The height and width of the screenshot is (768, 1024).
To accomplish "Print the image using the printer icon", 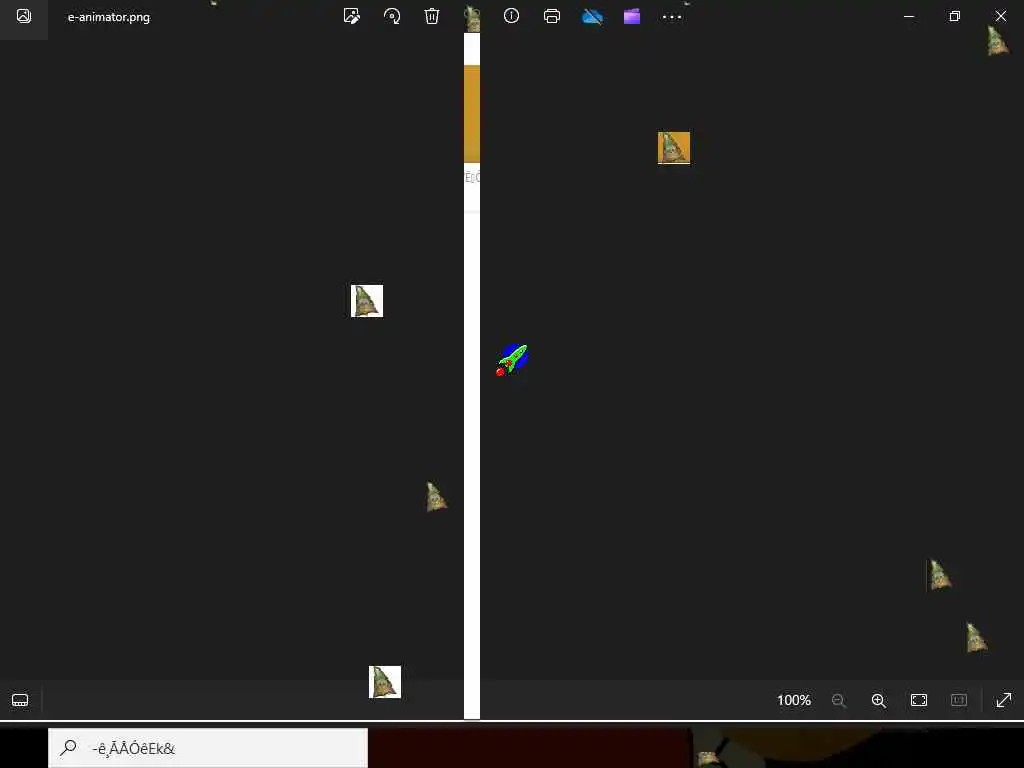I will pyautogui.click(x=552, y=16).
